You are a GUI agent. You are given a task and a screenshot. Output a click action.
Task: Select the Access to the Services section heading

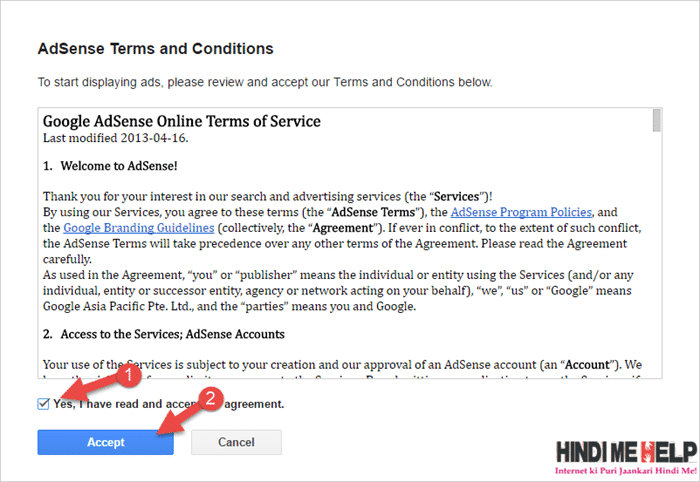click(x=163, y=334)
